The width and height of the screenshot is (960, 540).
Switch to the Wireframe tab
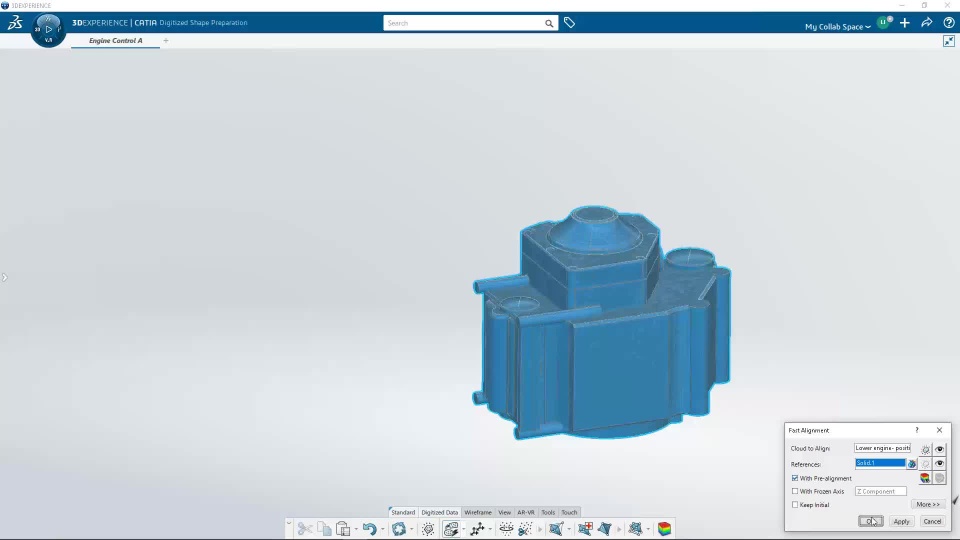pos(478,512)
